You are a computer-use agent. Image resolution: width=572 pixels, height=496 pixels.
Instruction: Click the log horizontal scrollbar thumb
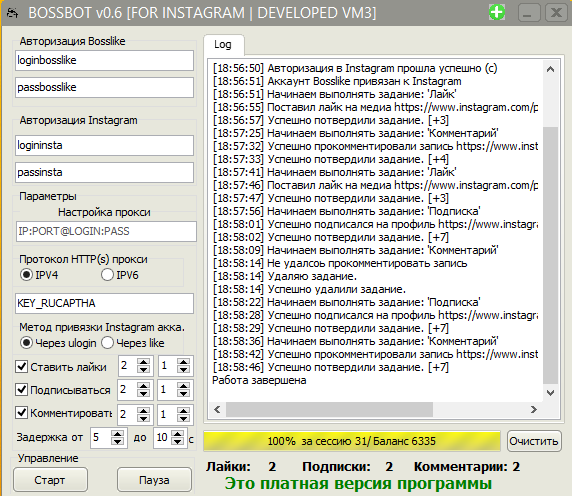[x=329, y=409]
